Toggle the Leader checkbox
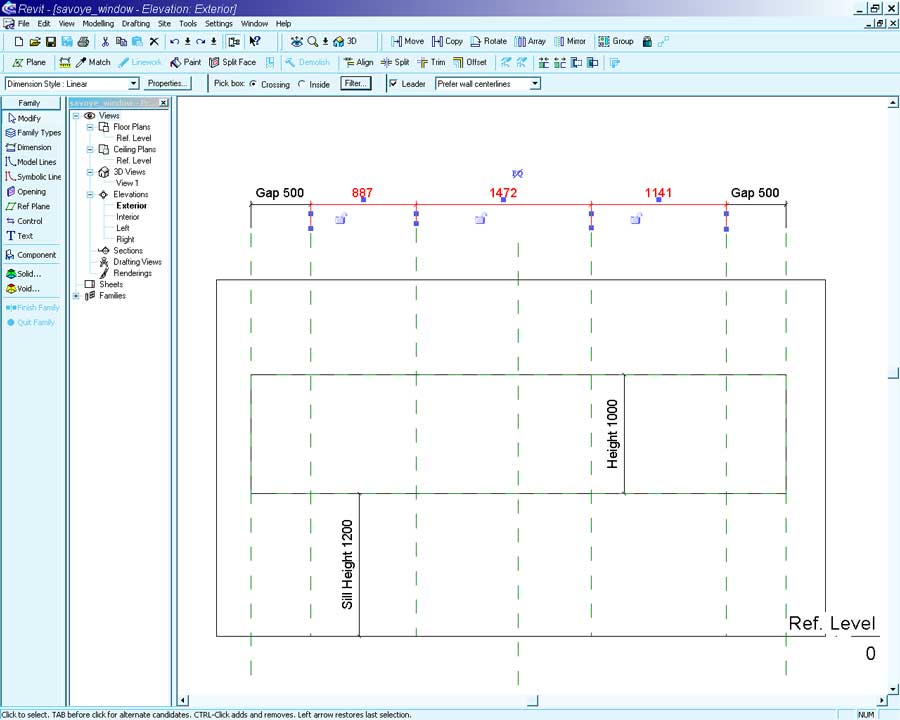Viewport: 900px width, 720px height. click(393, 84)
